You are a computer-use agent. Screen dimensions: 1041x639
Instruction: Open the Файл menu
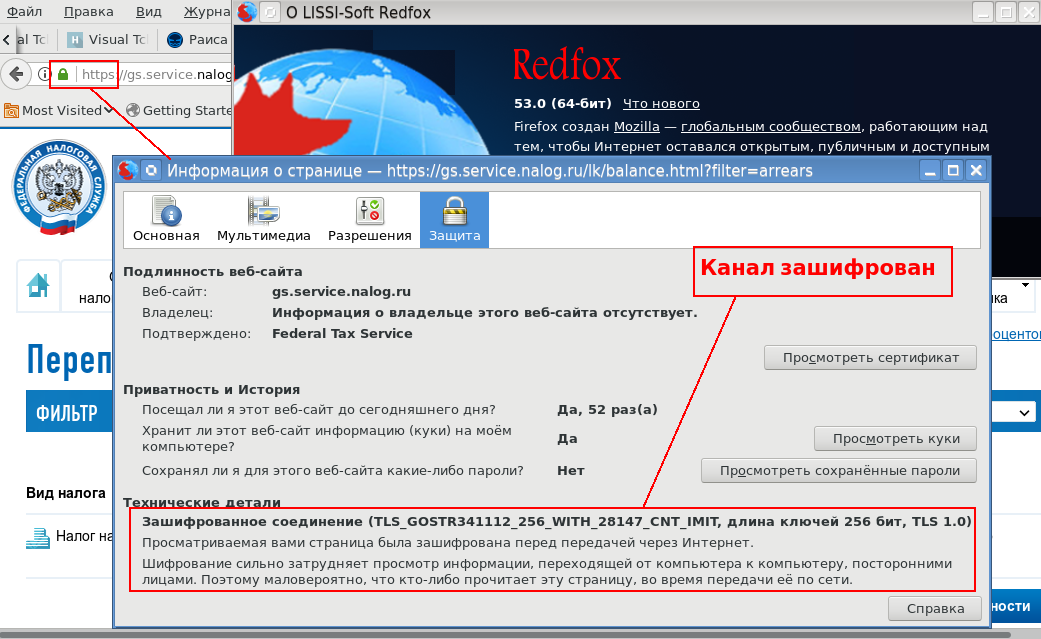point(24,12)
